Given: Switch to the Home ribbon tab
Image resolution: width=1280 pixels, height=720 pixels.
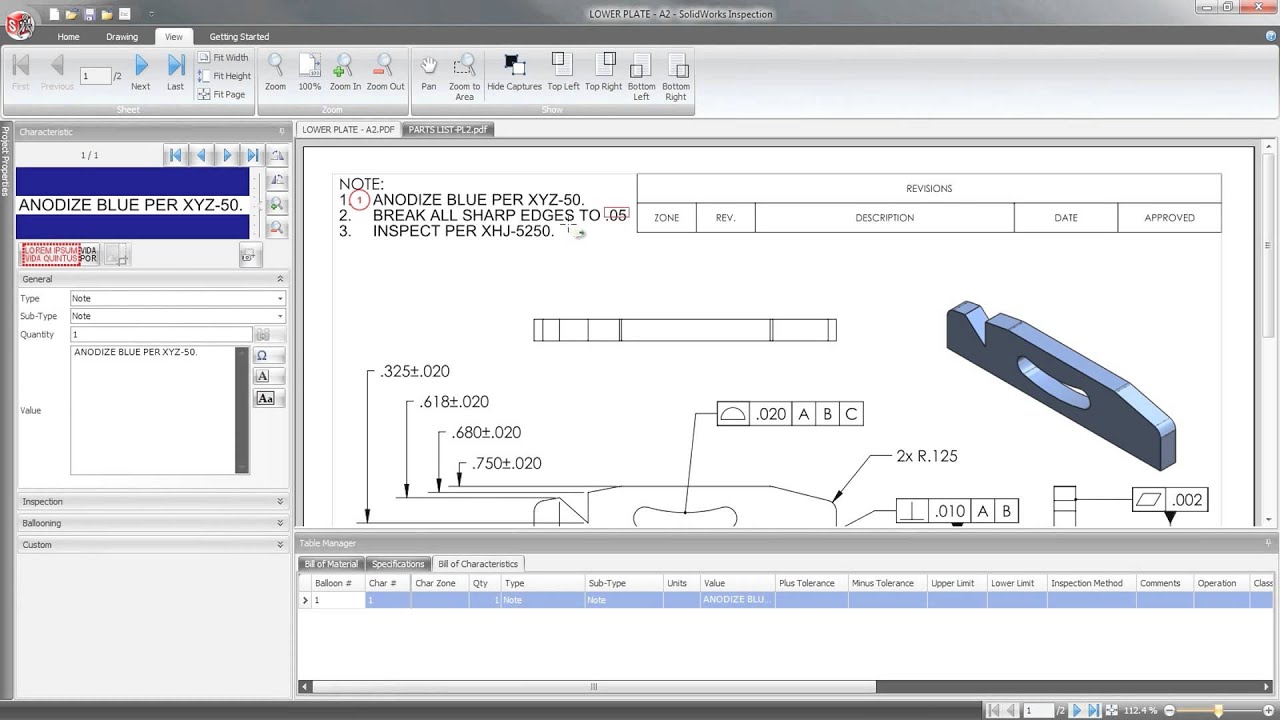Looking at the screenshot, I should coord(68,37).
